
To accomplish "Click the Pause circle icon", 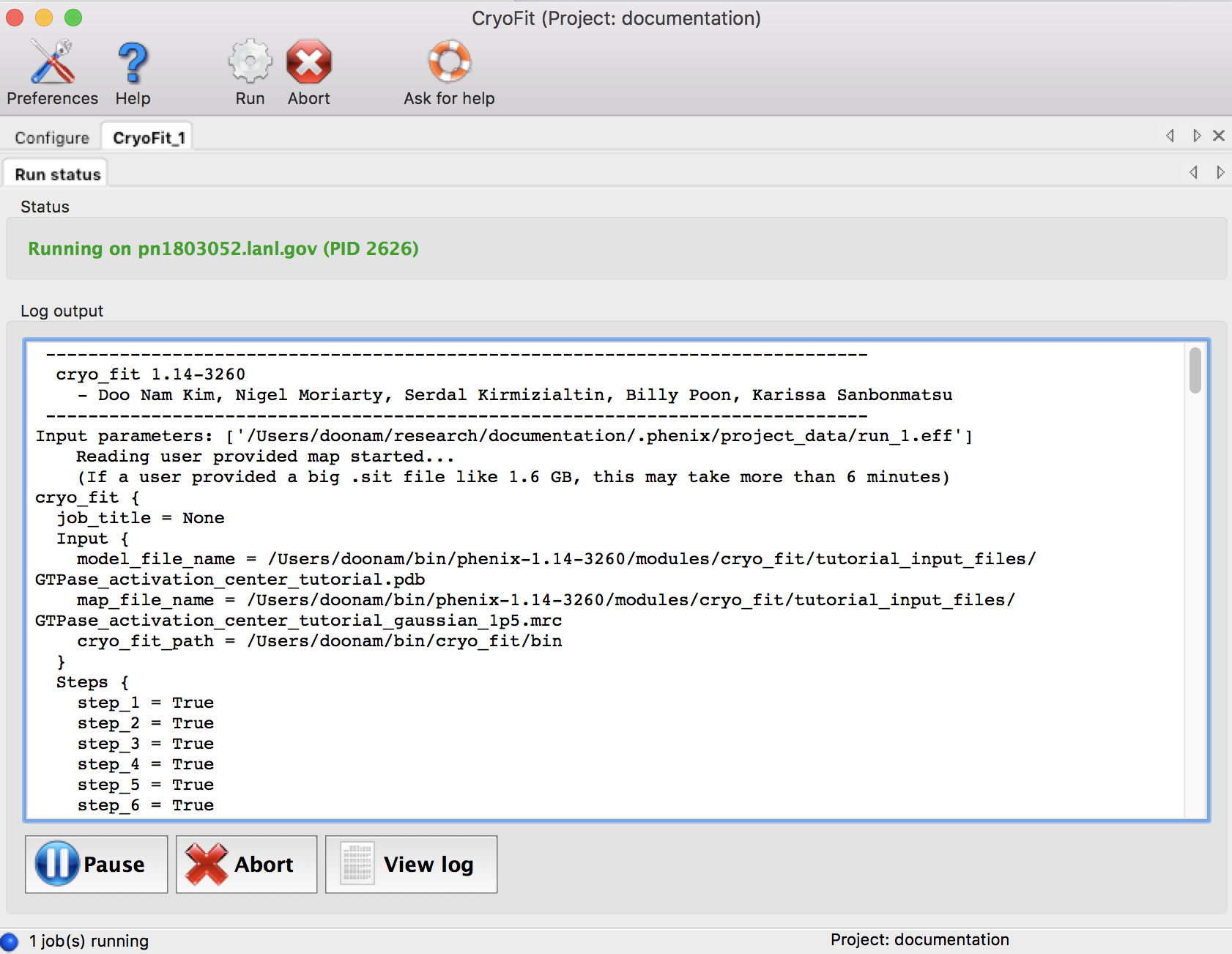I will pyautogui.click(x=57, y=864).
